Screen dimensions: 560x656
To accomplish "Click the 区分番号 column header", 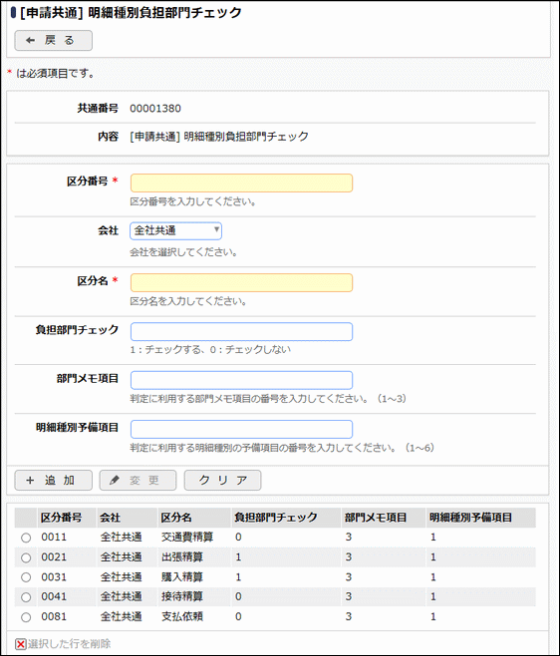I will click(61, 518).
